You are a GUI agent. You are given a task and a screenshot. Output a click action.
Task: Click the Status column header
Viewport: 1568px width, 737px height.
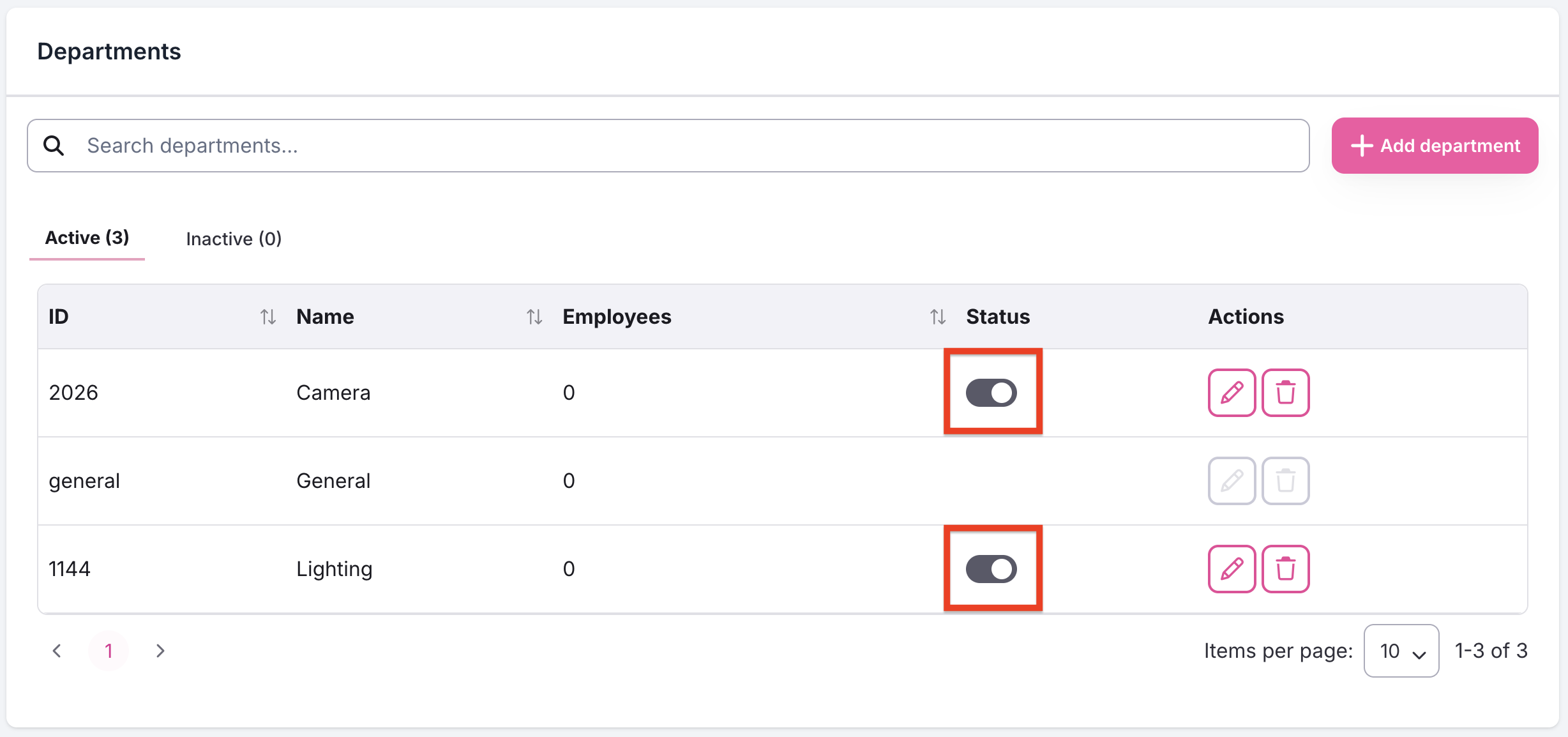point(998,317)
